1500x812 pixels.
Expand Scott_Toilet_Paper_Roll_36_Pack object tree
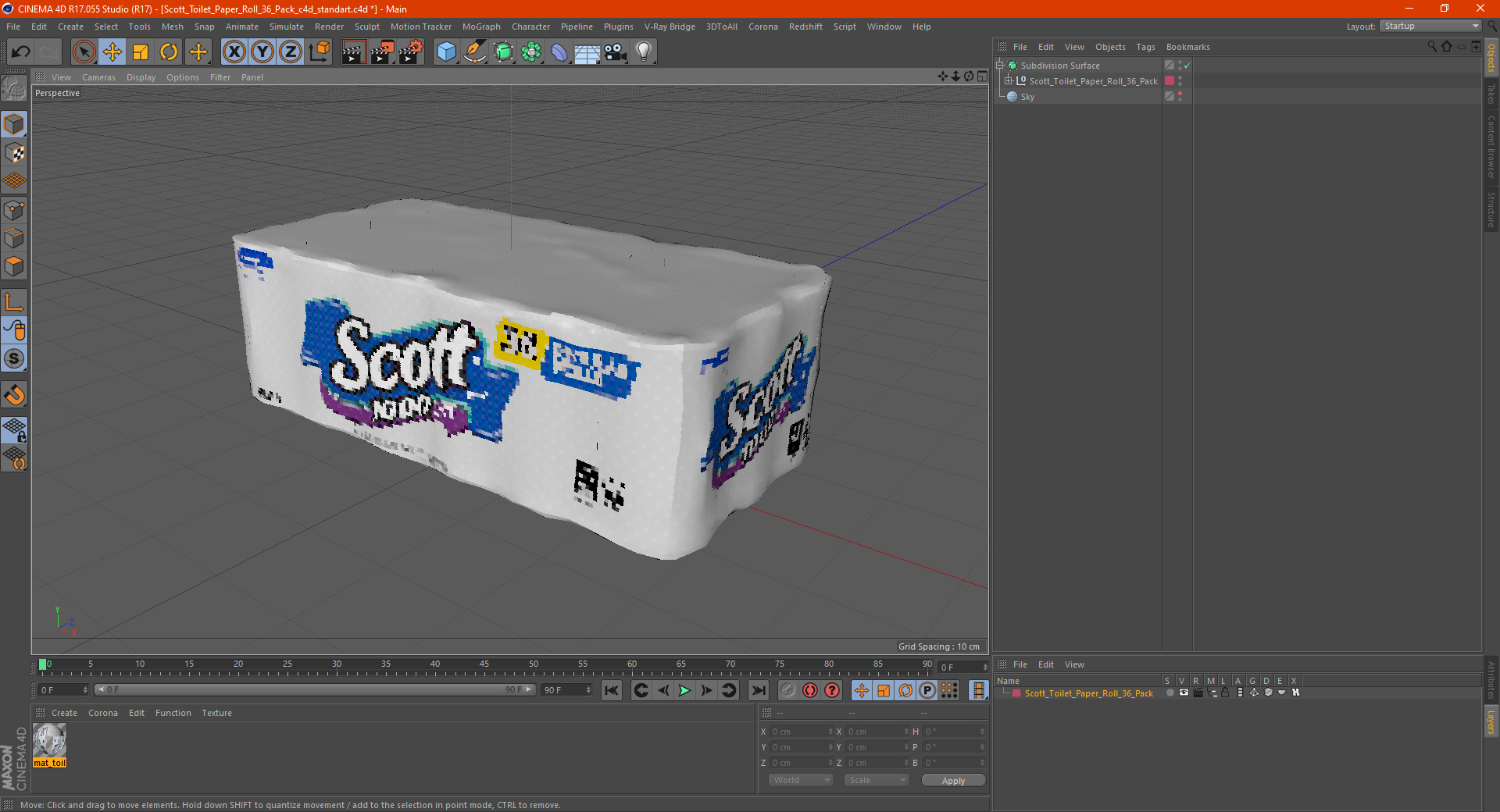tap(1008, 81)
